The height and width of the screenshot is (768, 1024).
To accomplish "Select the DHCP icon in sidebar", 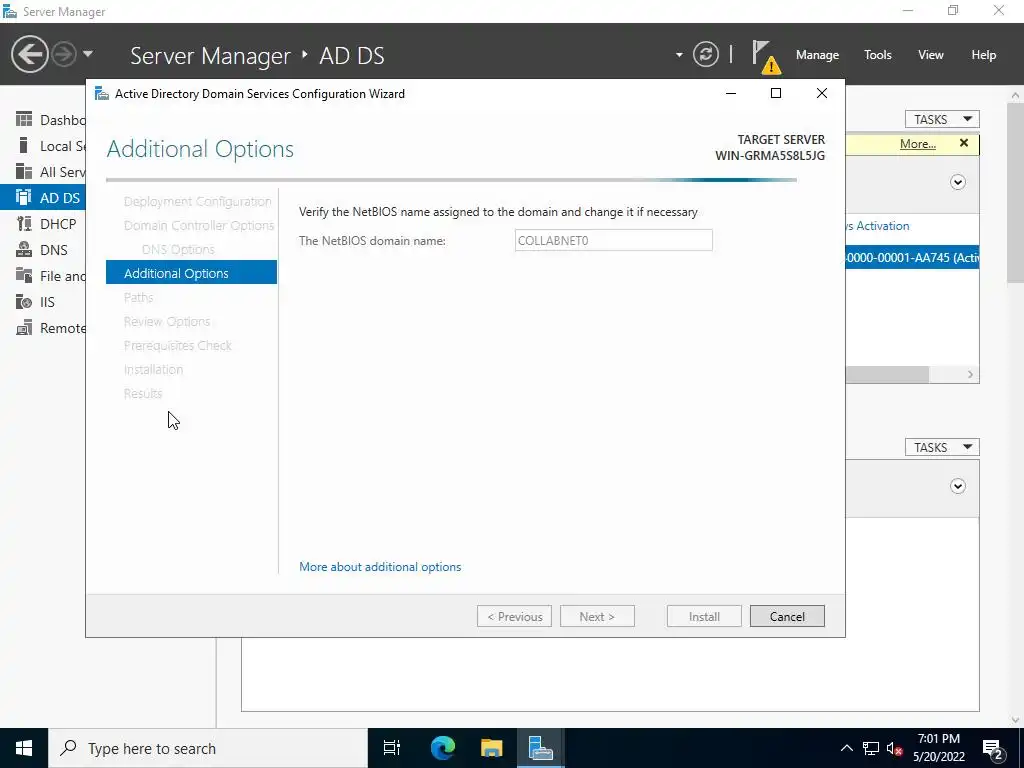I will coord(24,223).
